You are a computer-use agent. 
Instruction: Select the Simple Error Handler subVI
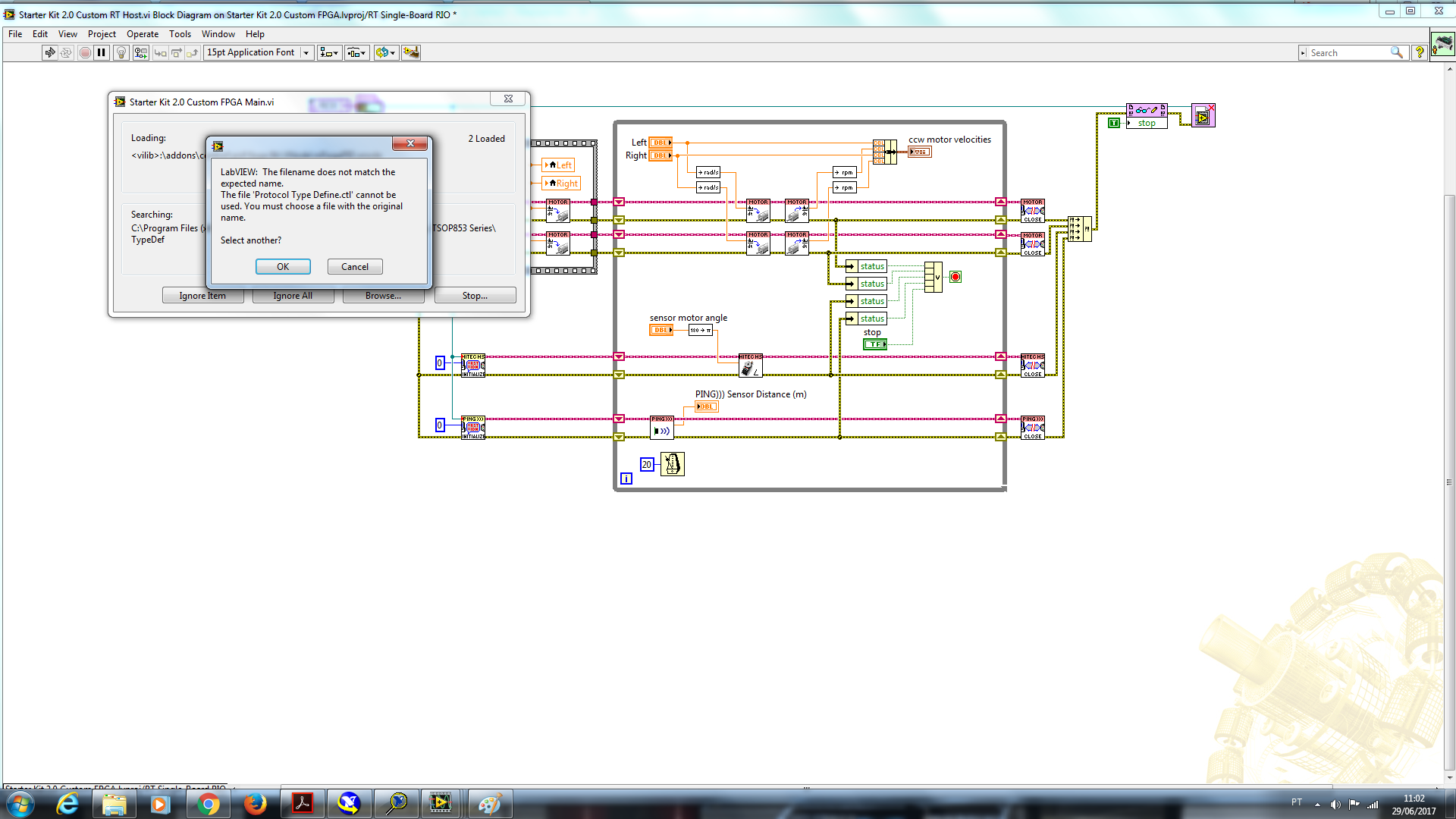(1203, 116)
